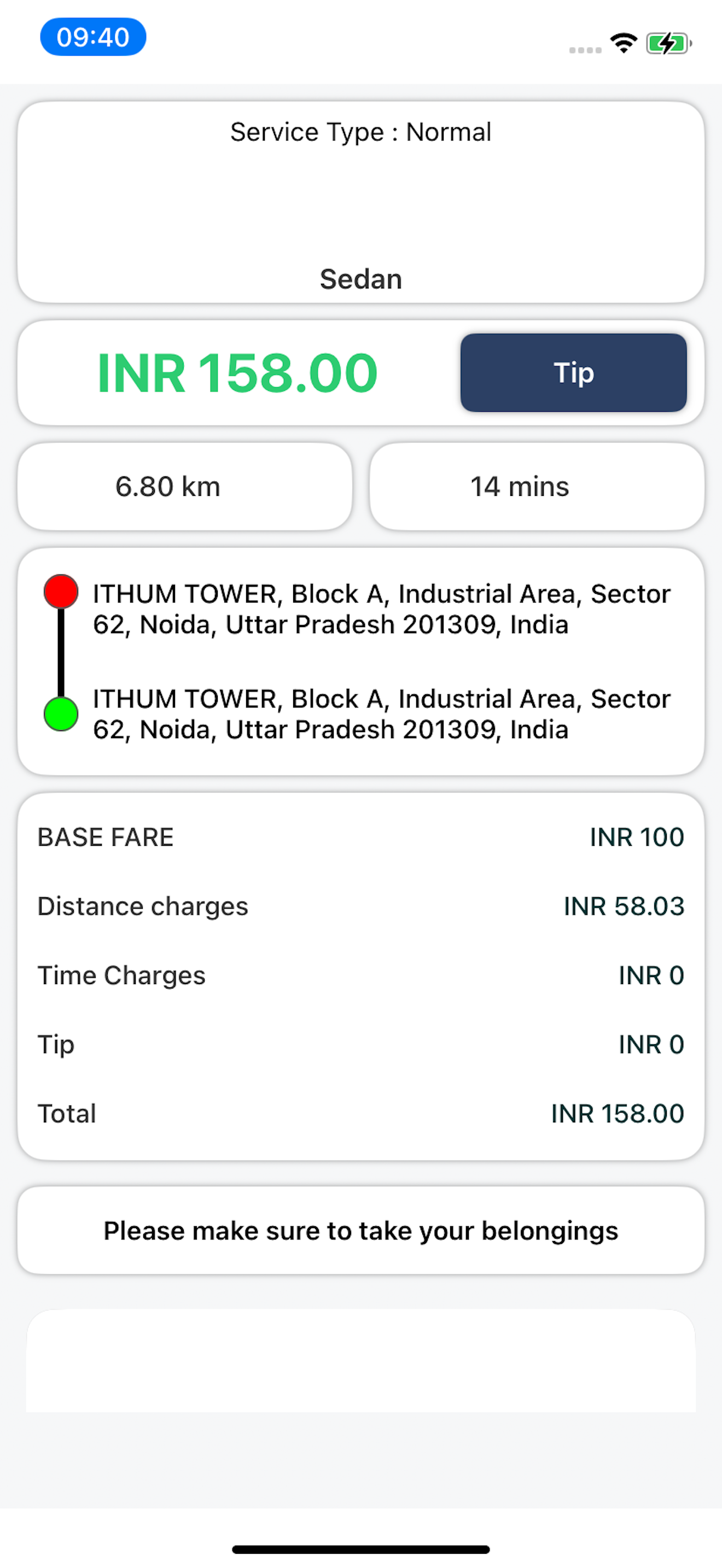Select the Service Type Normal label
Image resolution: width=722 pixels, height=1568 pixels.
[361, 132]
